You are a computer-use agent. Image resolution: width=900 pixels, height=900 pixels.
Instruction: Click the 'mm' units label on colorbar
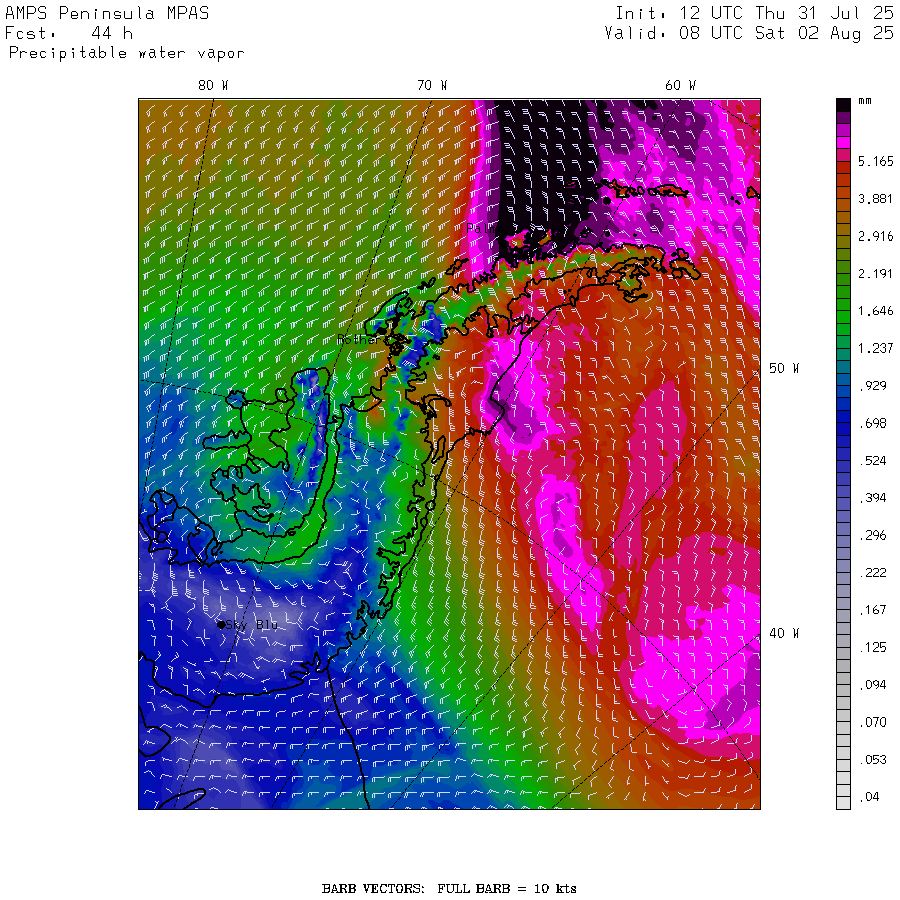pos(864,101)
